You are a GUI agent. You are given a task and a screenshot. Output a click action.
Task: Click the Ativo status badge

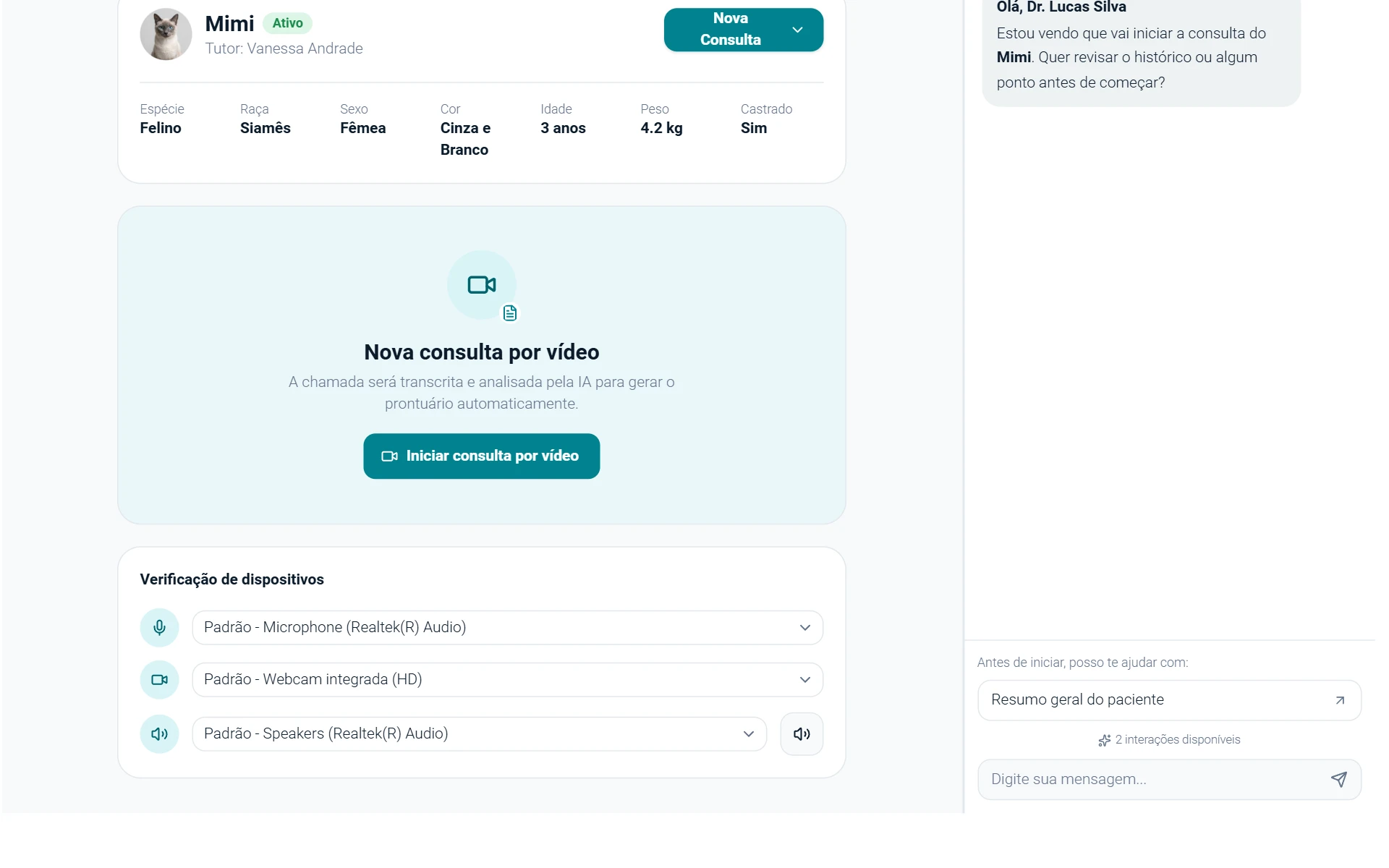tap(287, 23)
